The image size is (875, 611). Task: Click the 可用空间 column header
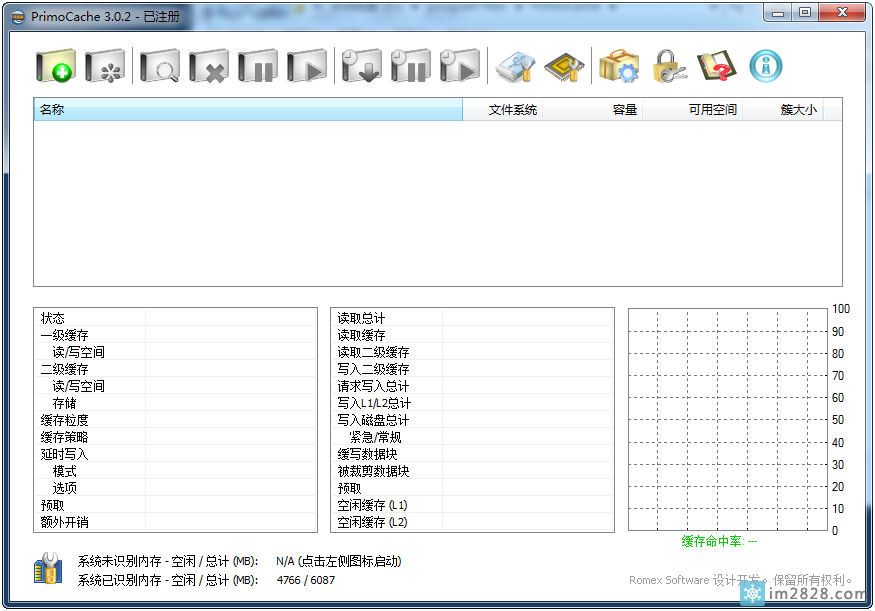pyautogui.click(x=692, y=110)
